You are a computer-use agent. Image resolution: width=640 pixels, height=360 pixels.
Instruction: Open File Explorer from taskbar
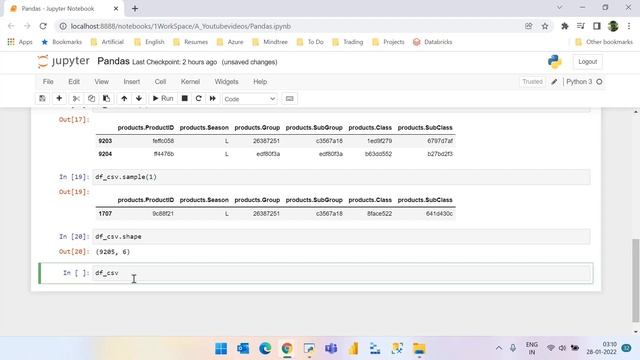(419, 349)
